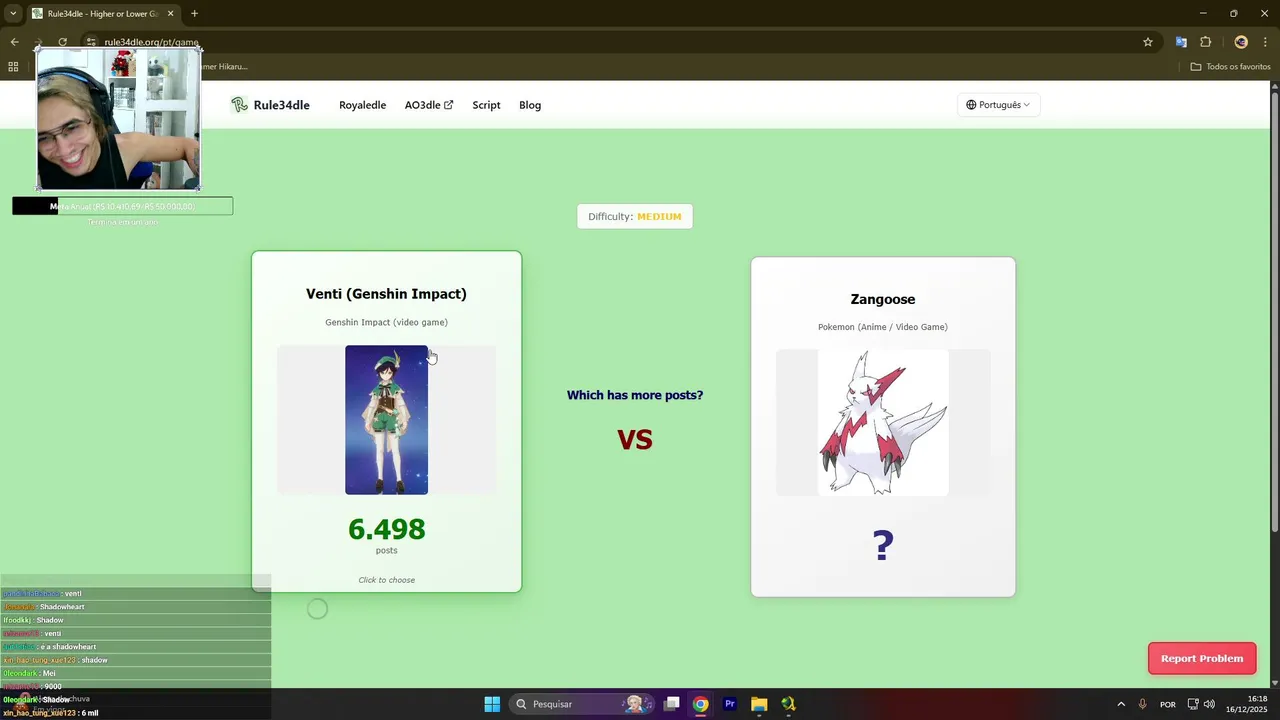Open the volume speaker tray icon
The image size is (1280, 720).
click(1210, 704)
